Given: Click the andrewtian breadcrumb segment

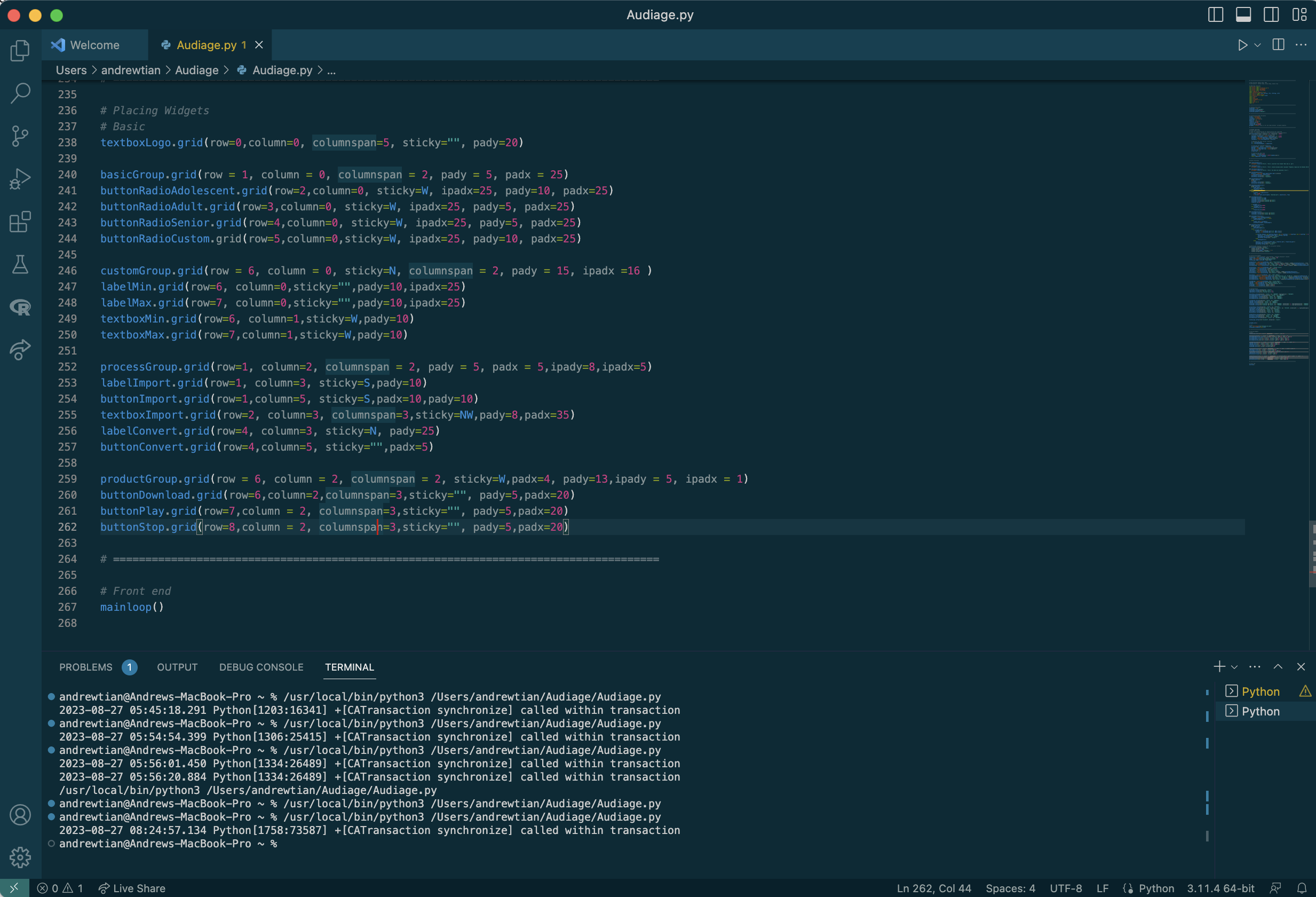Looking at the screenshot, I should tap(131, 70).
